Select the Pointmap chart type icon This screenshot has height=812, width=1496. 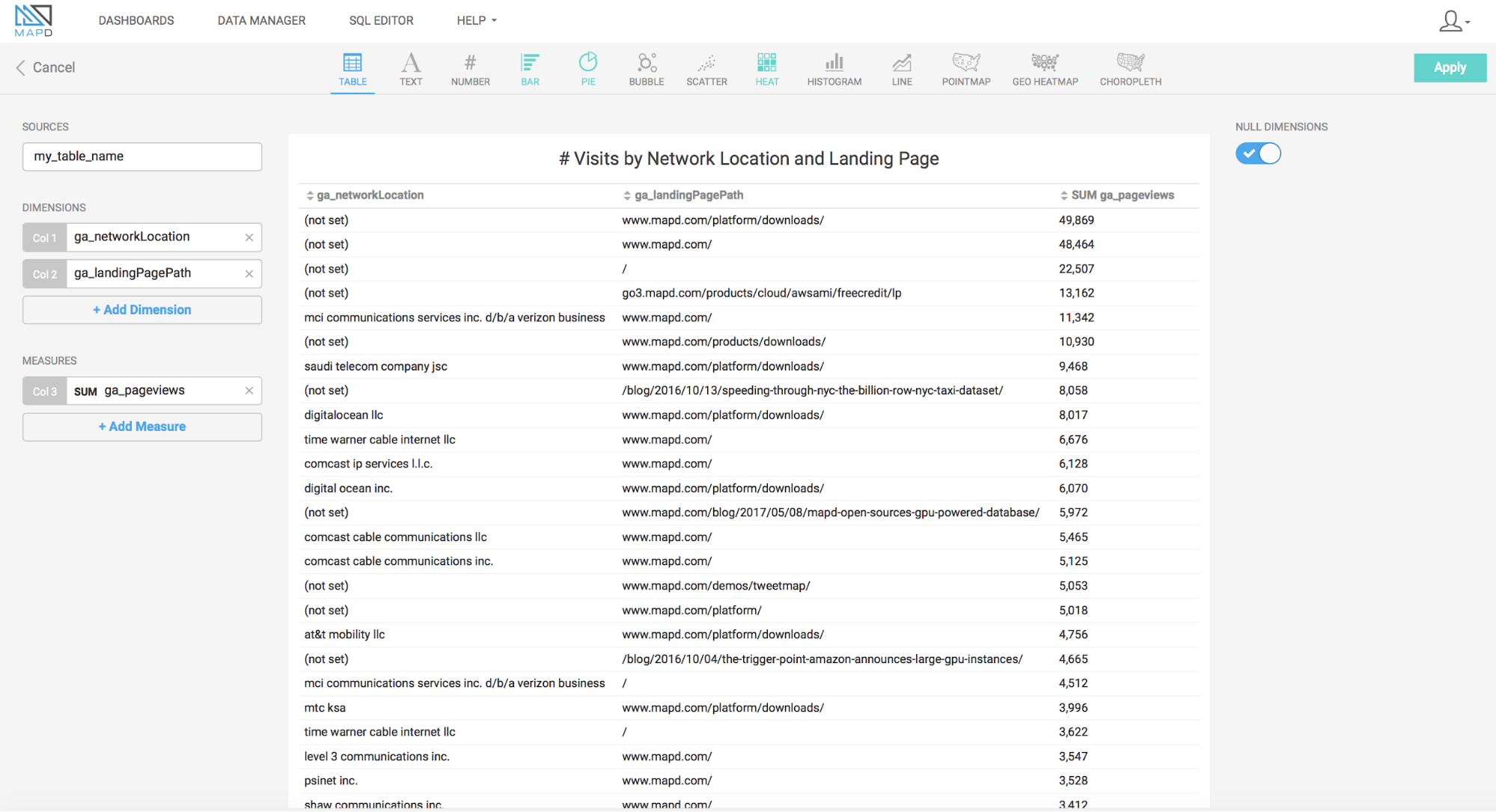click(966, 62)
